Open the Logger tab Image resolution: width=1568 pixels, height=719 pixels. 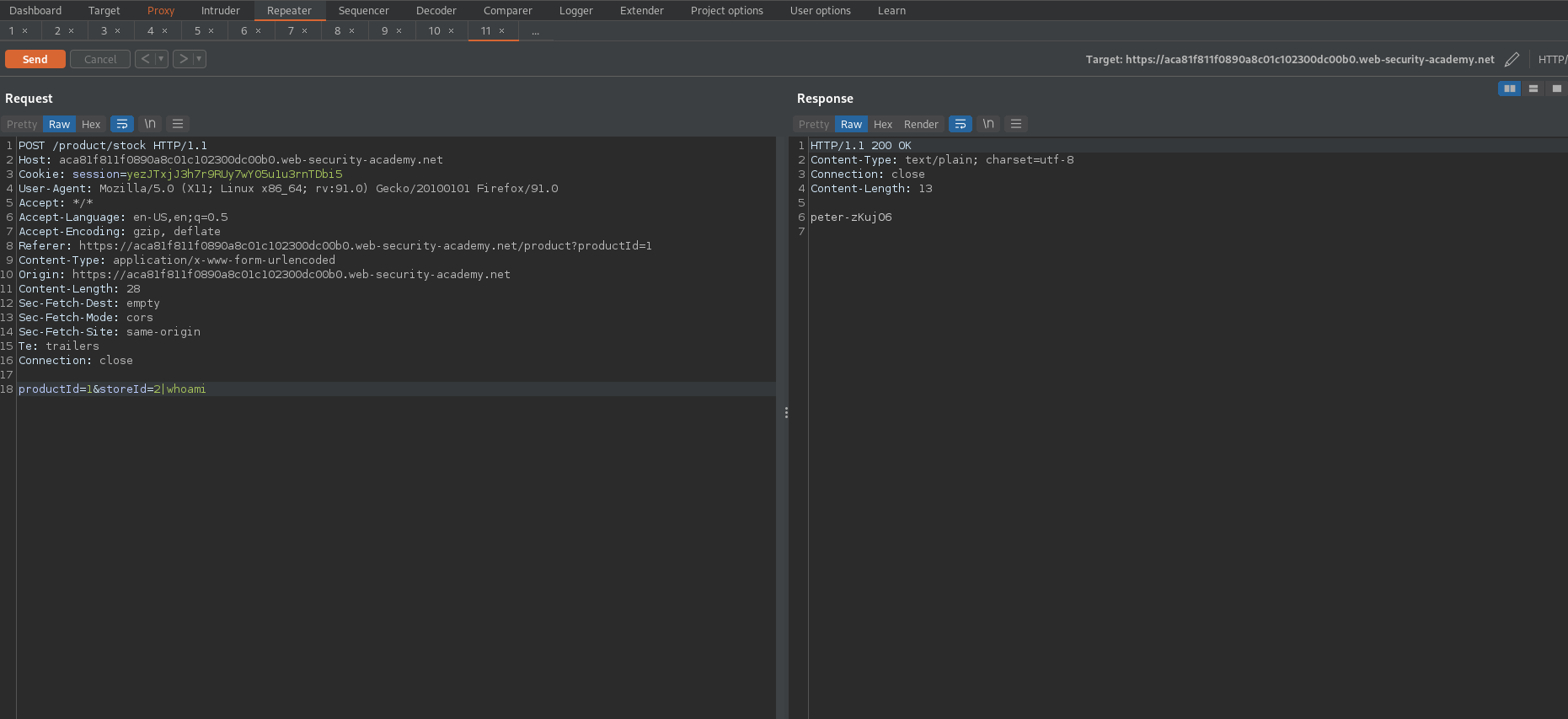(x=576, y=10)
